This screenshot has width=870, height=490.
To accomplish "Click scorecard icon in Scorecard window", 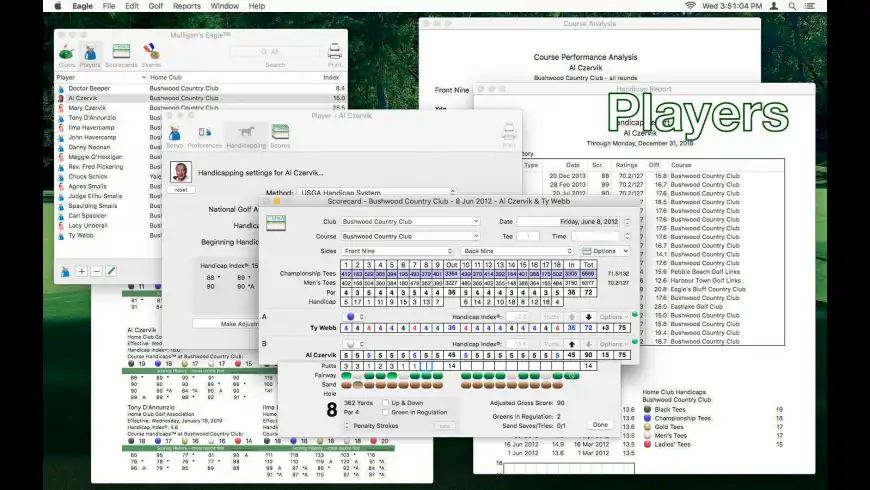I will [276, 223].
